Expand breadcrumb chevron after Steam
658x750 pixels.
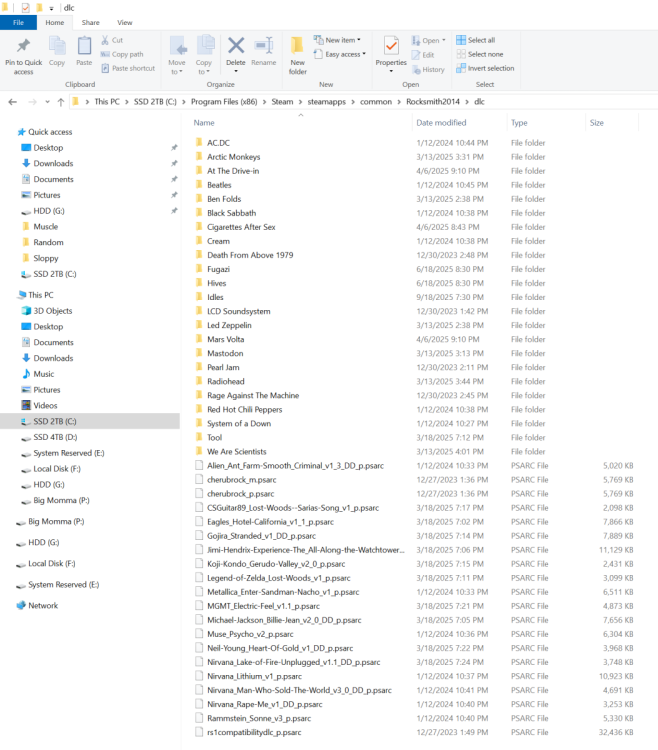click(x=300, y=102)
